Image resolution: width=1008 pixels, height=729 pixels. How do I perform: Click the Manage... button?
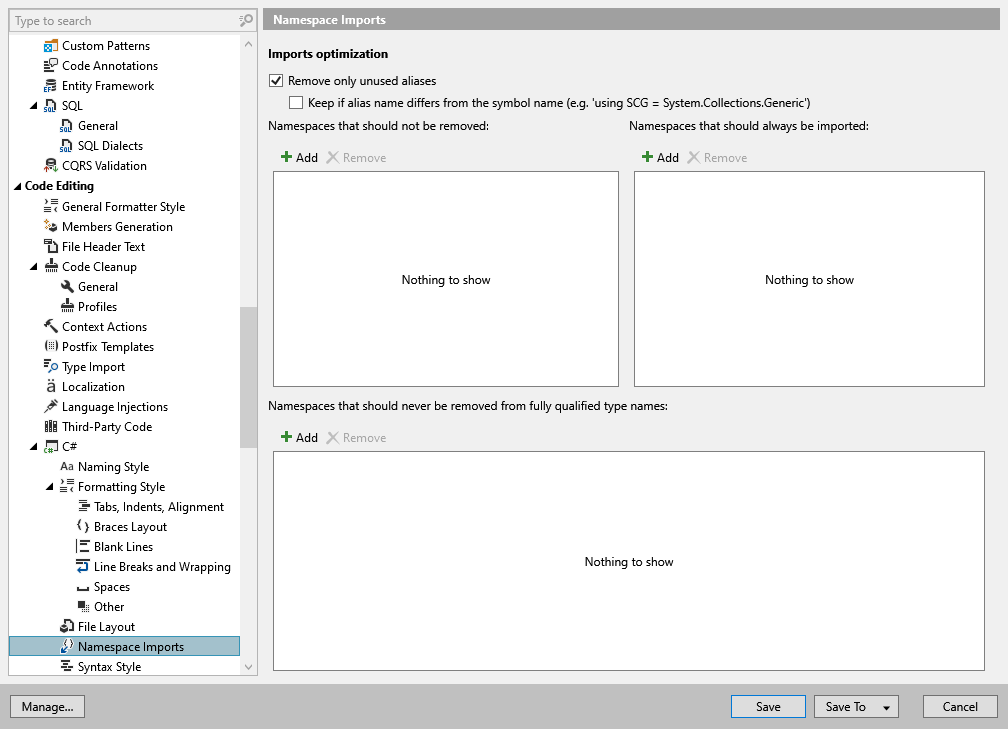point(47,706)
